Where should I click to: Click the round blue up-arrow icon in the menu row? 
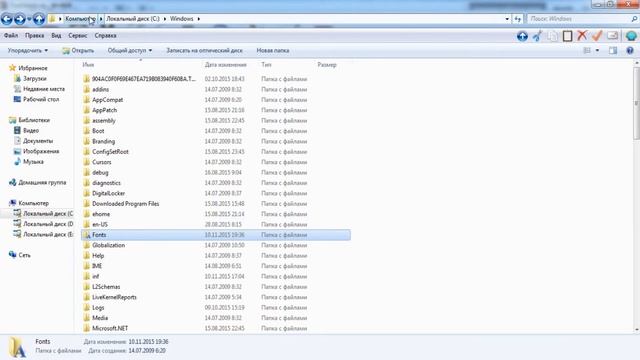click(x=522, y=36)
